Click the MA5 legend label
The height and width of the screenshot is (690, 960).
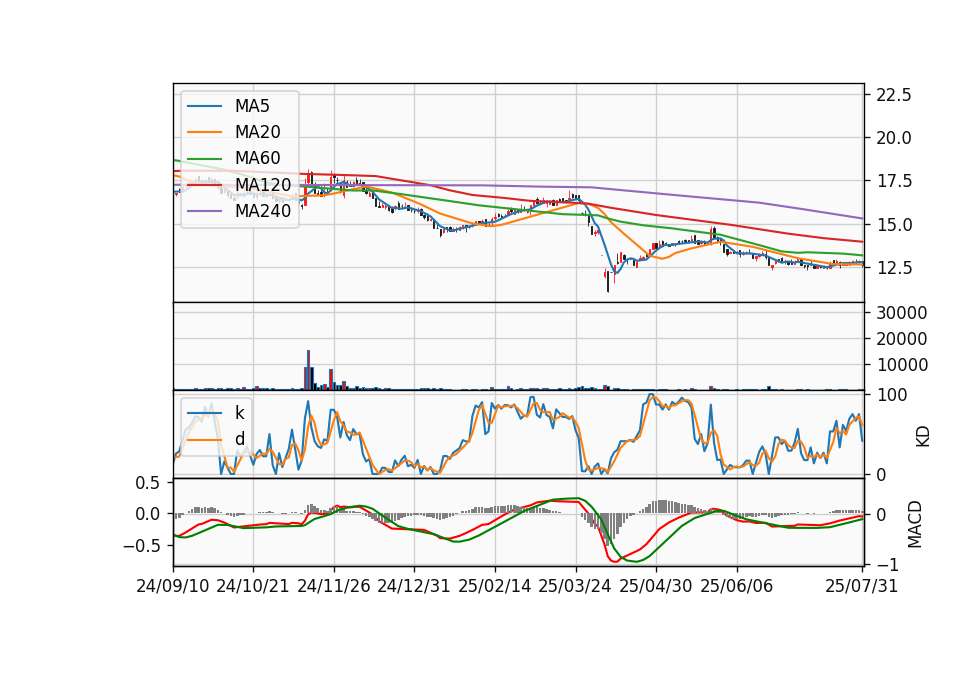[252, 106]
